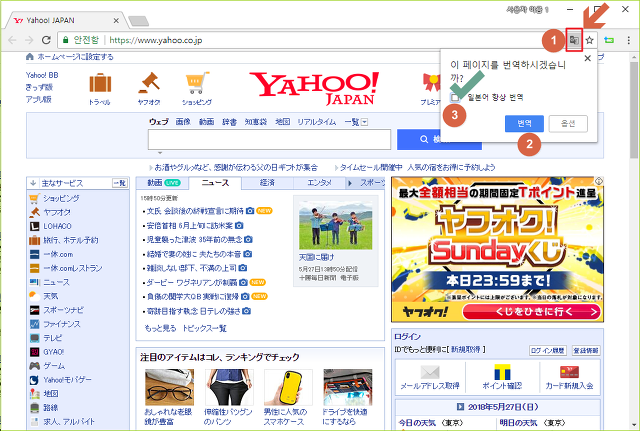Click the arrow to show more news tabs

pyautogui.click(x=350, y=183)
